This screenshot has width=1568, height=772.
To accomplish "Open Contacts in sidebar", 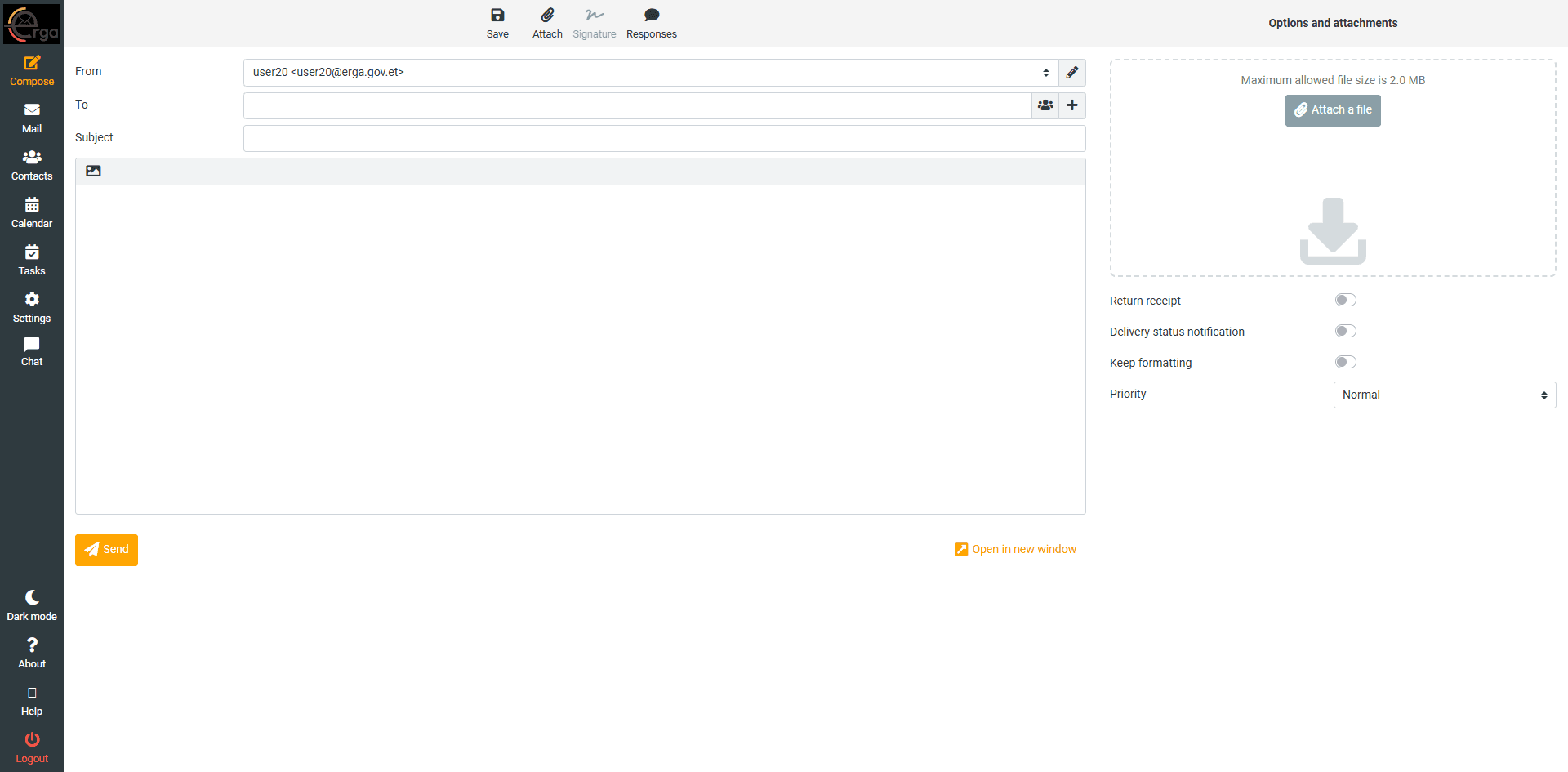I will coord(32,166).
